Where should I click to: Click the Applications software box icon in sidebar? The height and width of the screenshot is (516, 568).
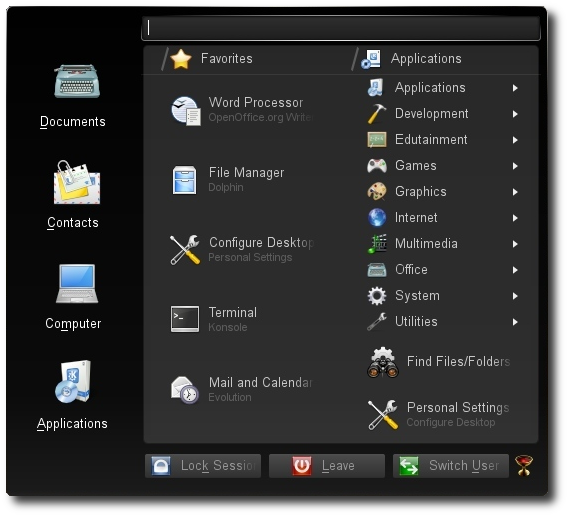73,382
